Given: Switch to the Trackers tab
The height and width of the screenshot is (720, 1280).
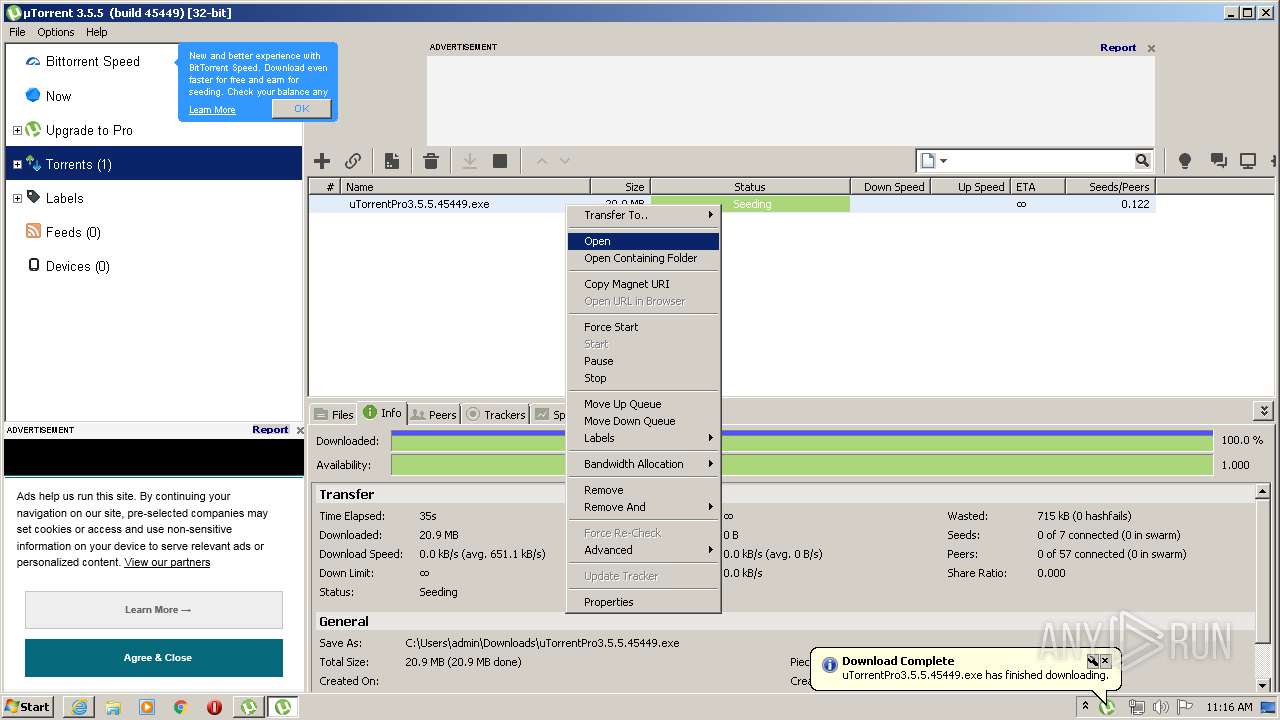Looking at the screenshot, I should 496,414.
